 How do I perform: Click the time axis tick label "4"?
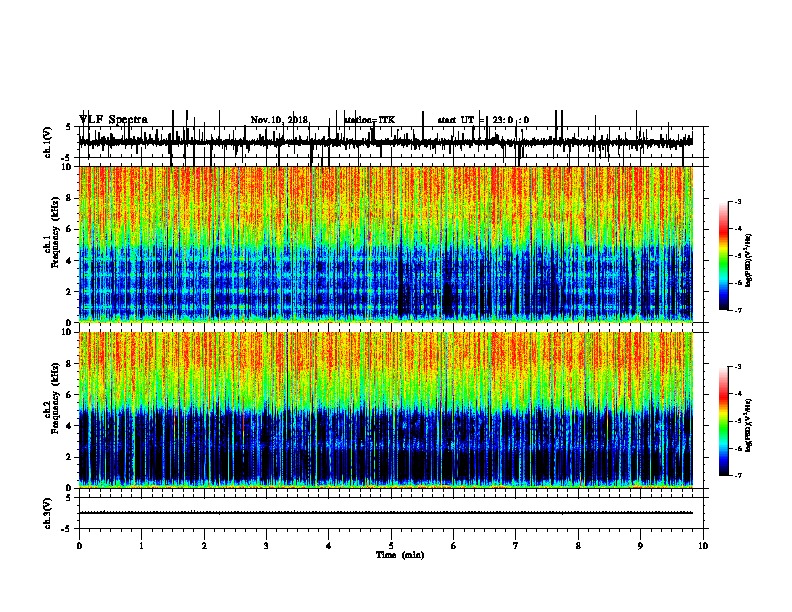click(329, 546)
